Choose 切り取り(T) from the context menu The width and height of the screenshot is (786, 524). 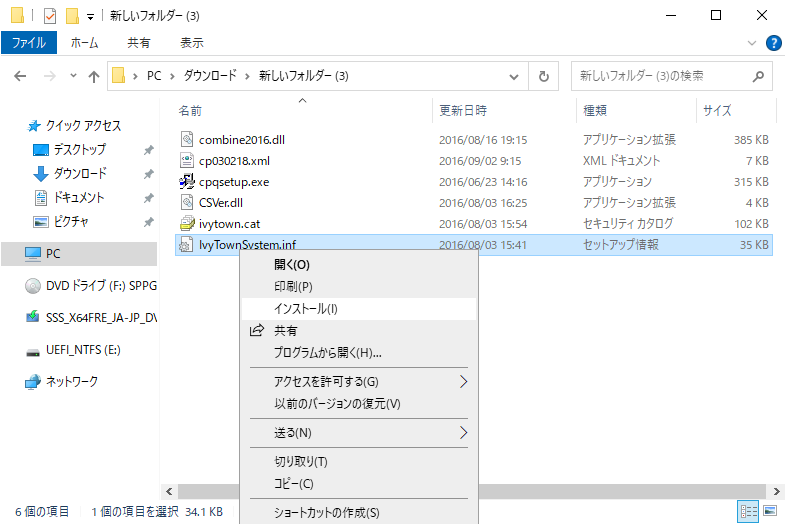(359, 462)
